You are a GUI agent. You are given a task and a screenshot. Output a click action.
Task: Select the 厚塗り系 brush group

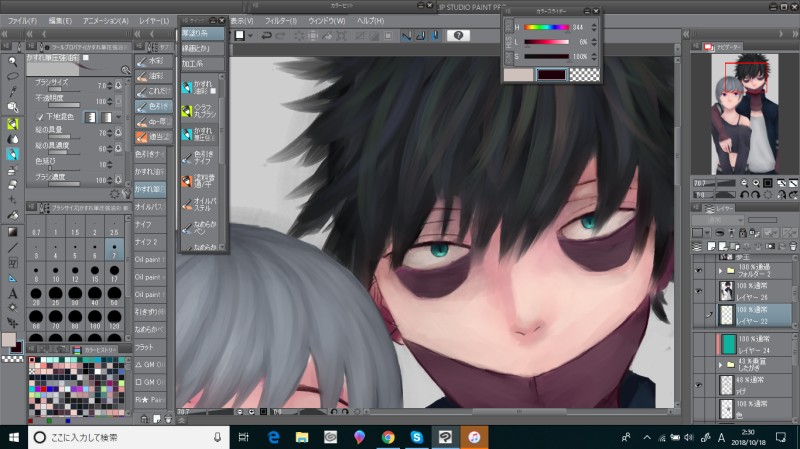click(202, 33)
